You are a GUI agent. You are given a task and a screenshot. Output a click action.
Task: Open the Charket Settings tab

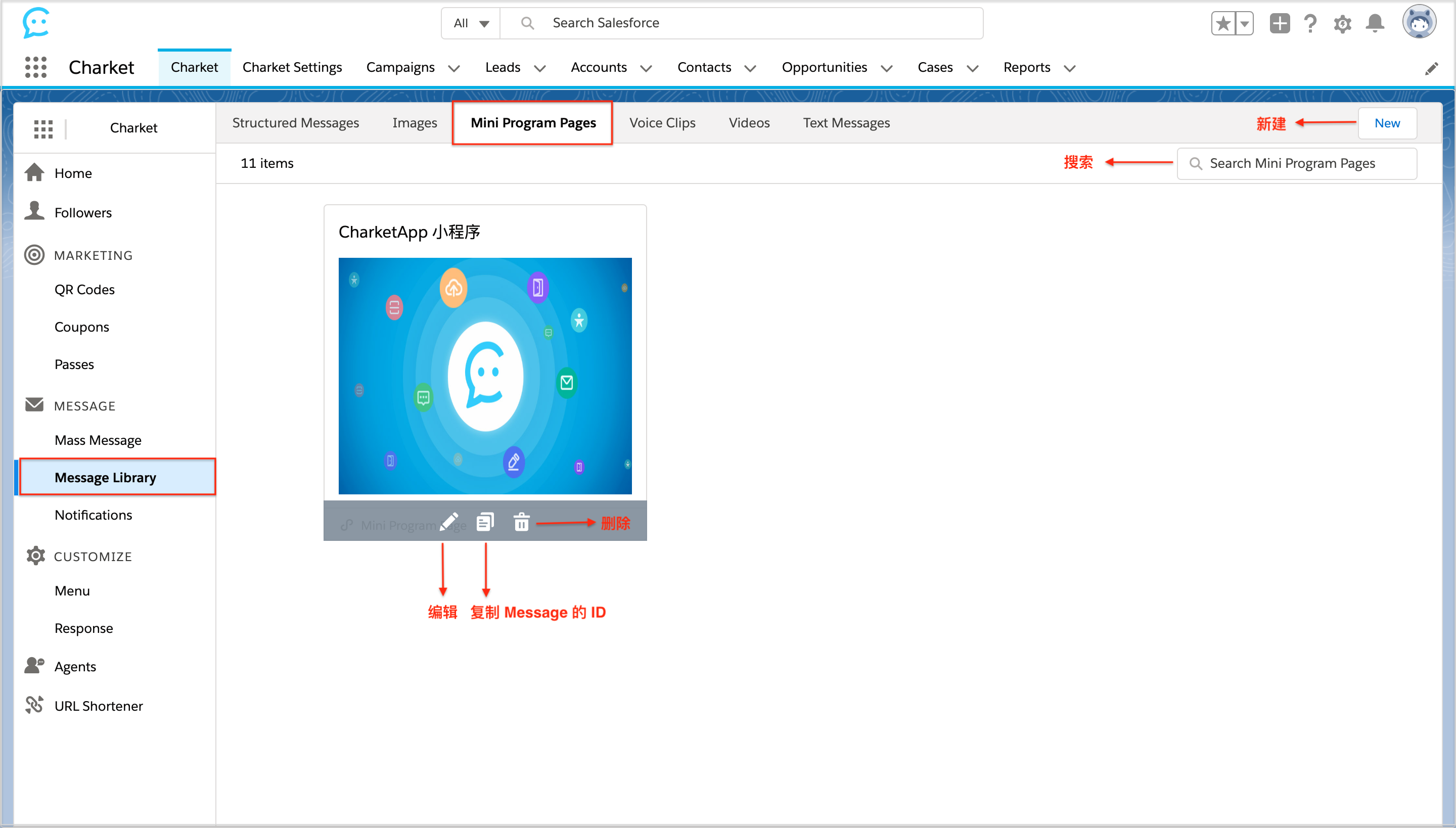tap(292, 68)
